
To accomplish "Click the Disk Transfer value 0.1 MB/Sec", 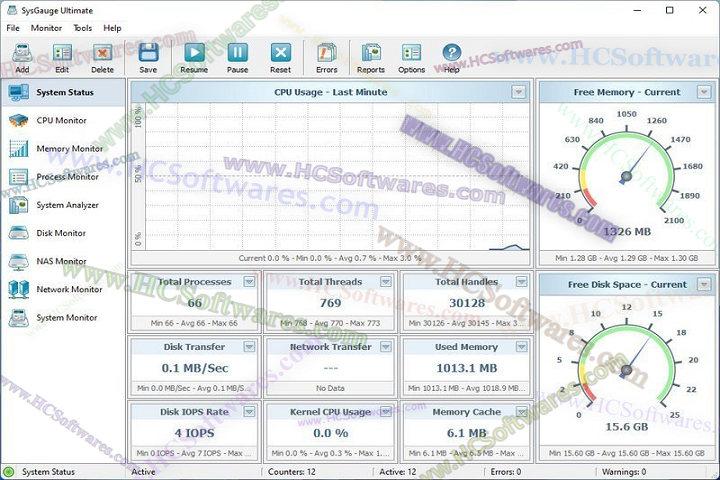I will [195, 368].
